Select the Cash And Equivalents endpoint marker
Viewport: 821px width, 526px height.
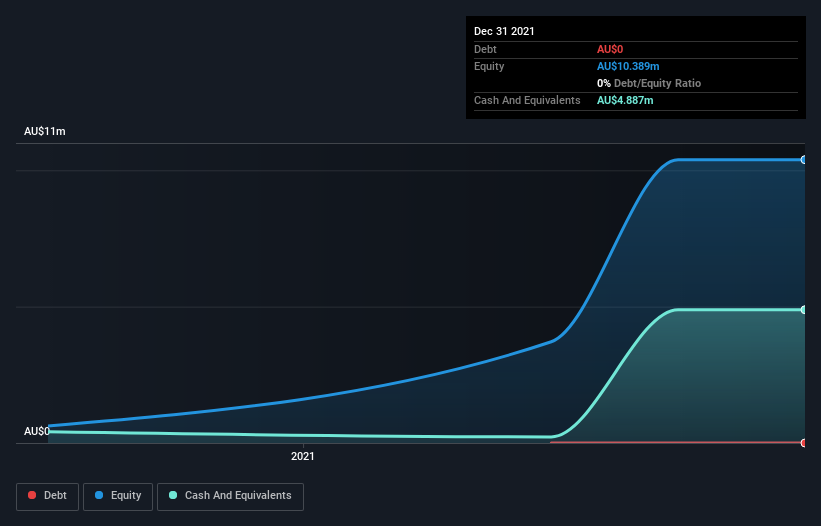804,310
